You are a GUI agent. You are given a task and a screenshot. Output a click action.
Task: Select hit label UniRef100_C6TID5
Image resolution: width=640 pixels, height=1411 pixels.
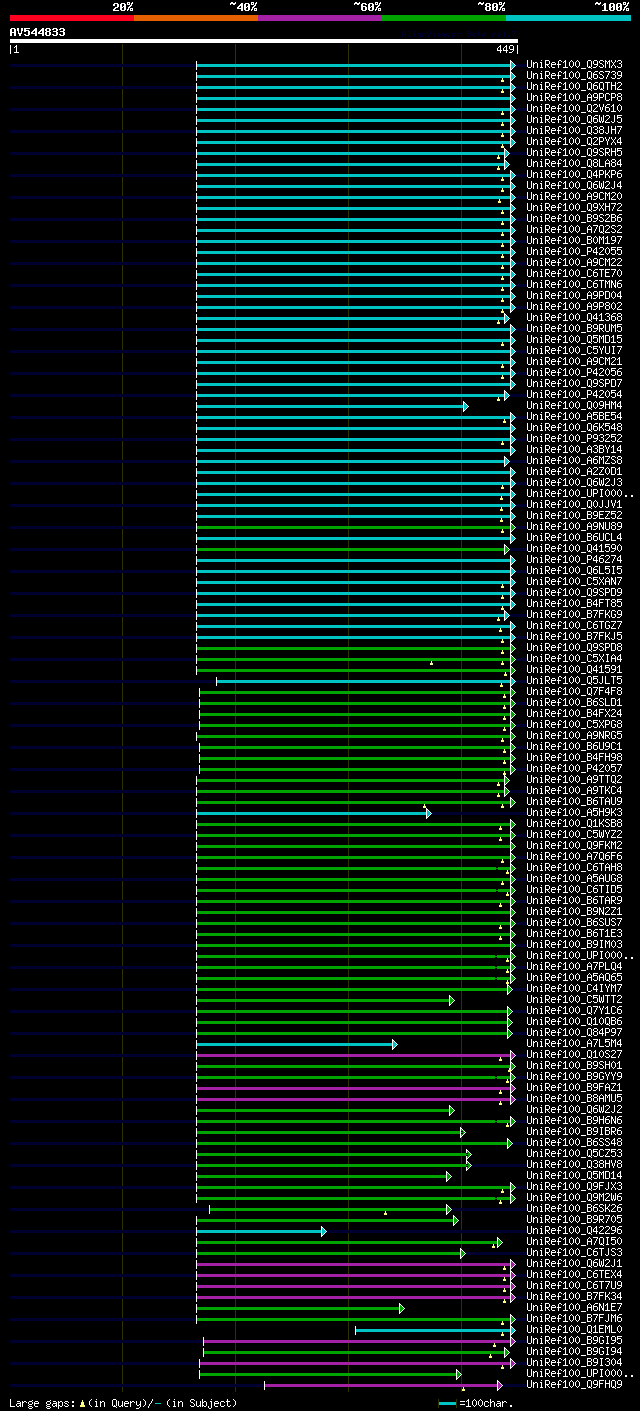click(x=573, y=889)
